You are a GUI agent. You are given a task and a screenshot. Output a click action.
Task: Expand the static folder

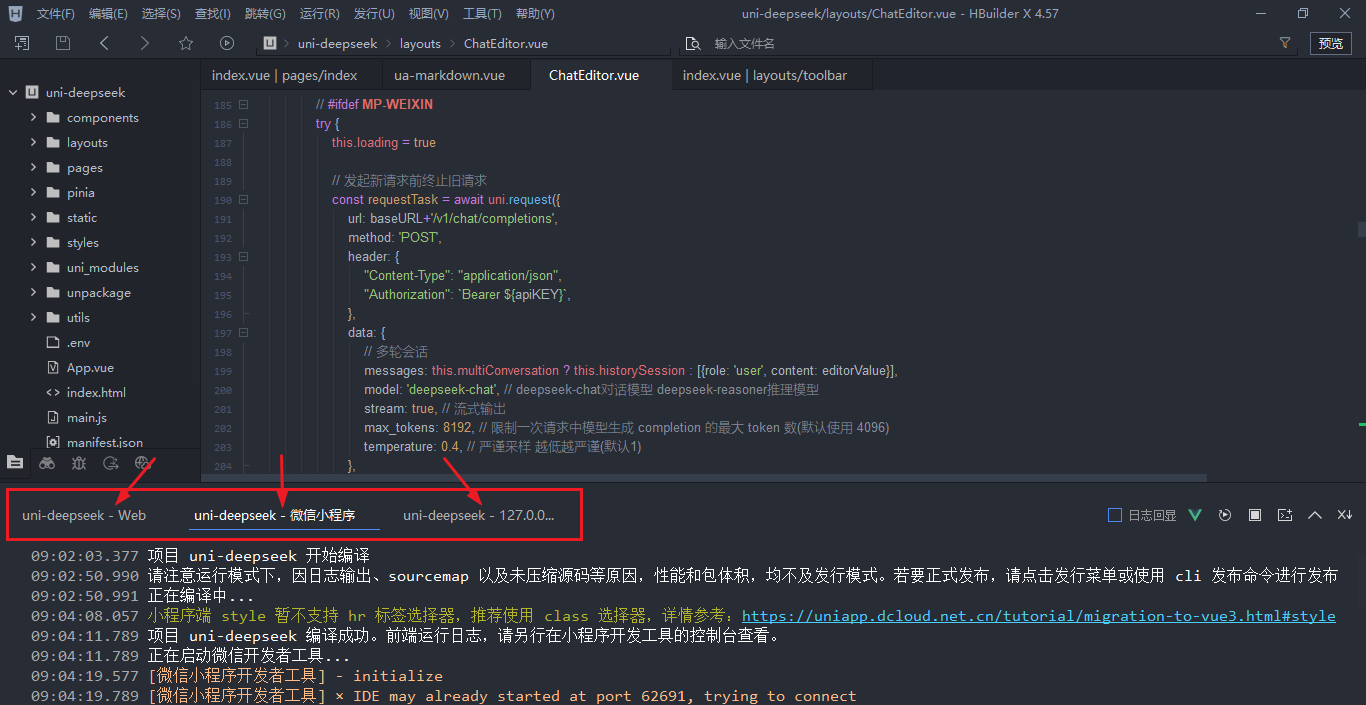[x=33, y=217]
